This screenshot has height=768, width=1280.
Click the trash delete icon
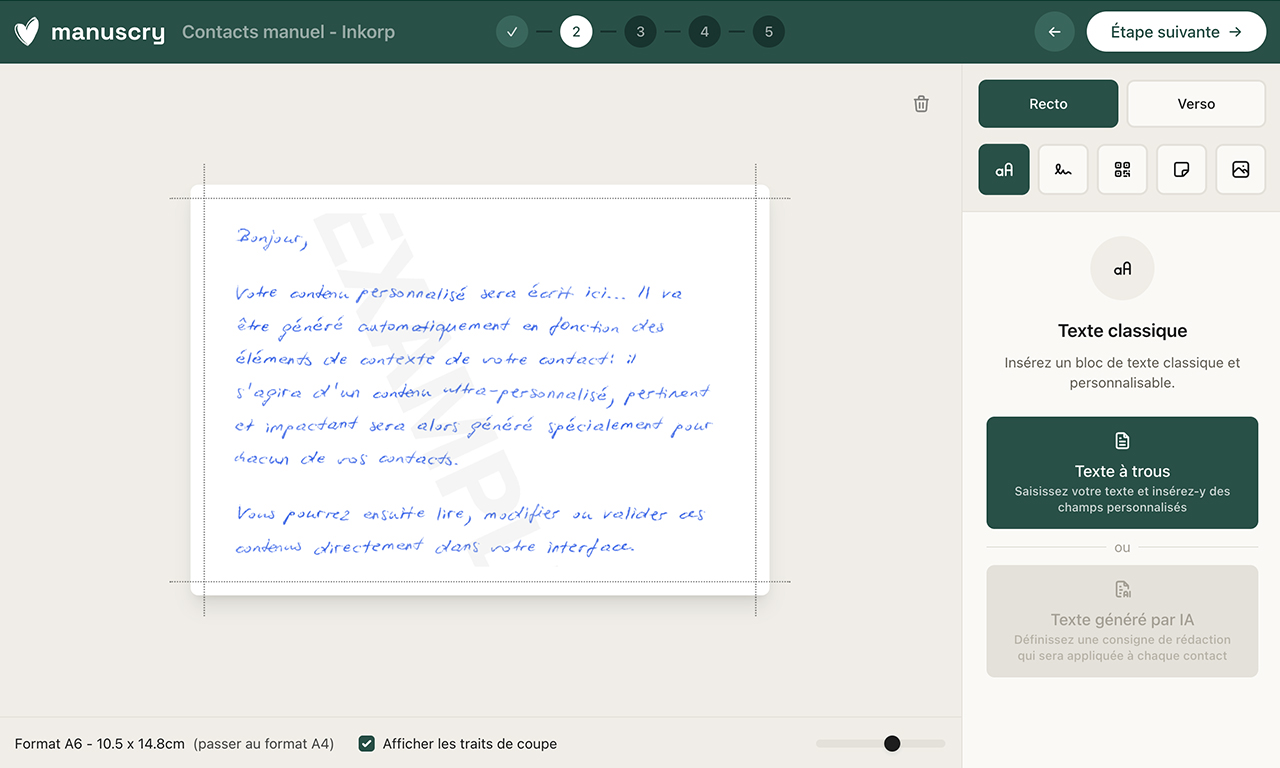coord(921,104)
